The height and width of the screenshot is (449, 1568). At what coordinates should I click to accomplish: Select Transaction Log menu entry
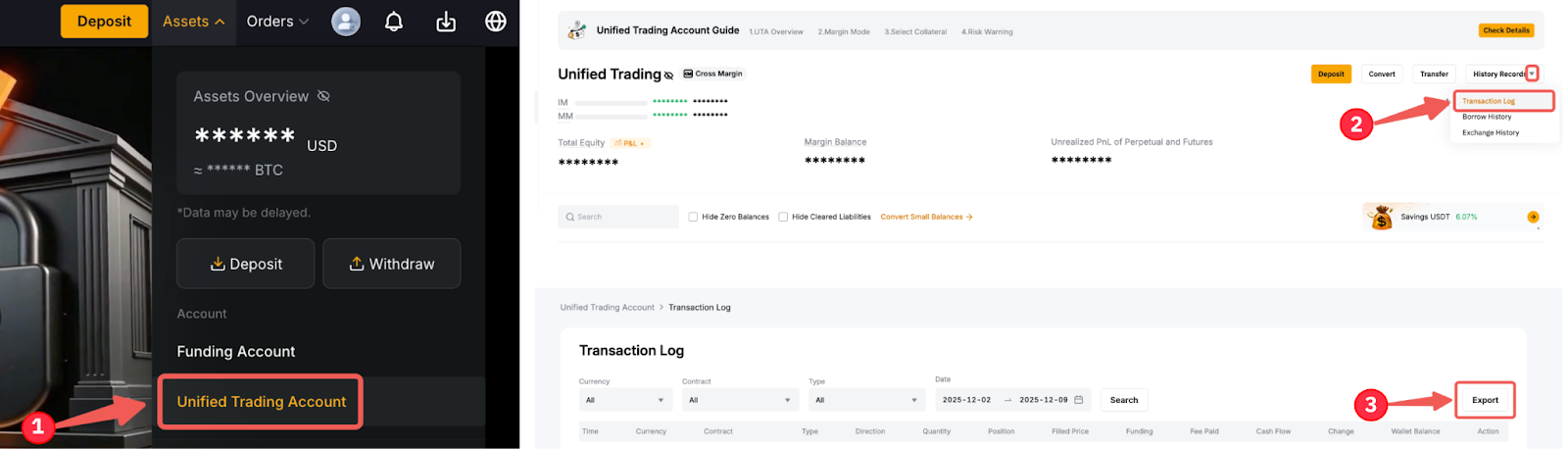point(1489,101)
